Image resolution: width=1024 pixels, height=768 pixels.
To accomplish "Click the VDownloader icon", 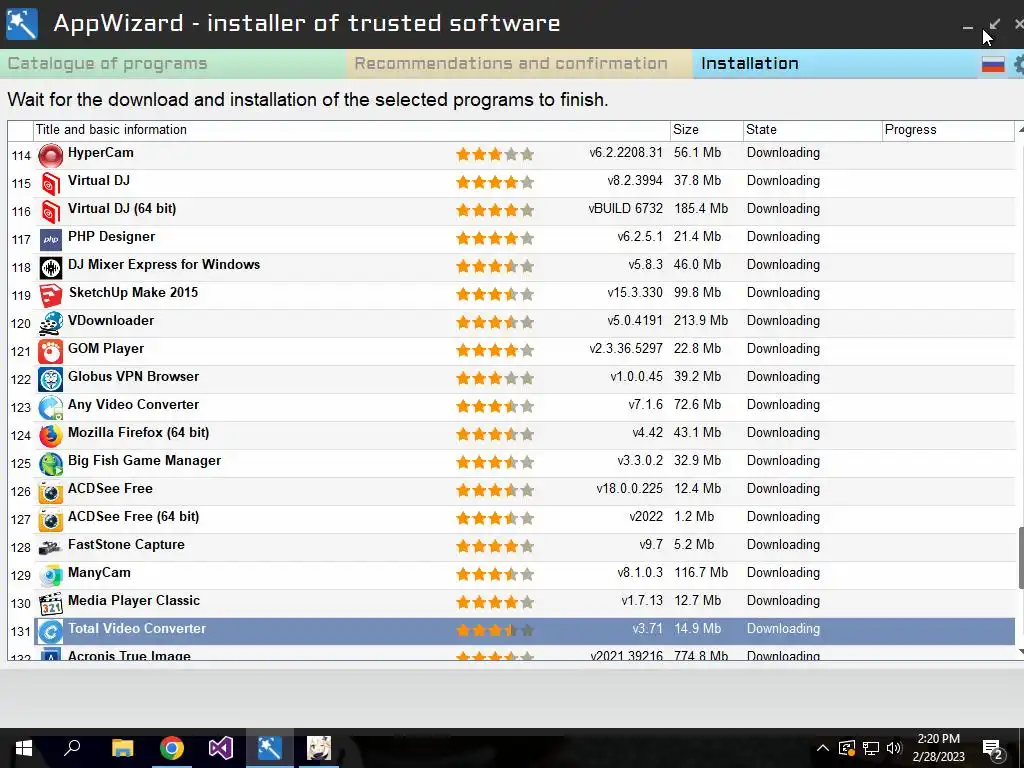I will coord(50,323).
